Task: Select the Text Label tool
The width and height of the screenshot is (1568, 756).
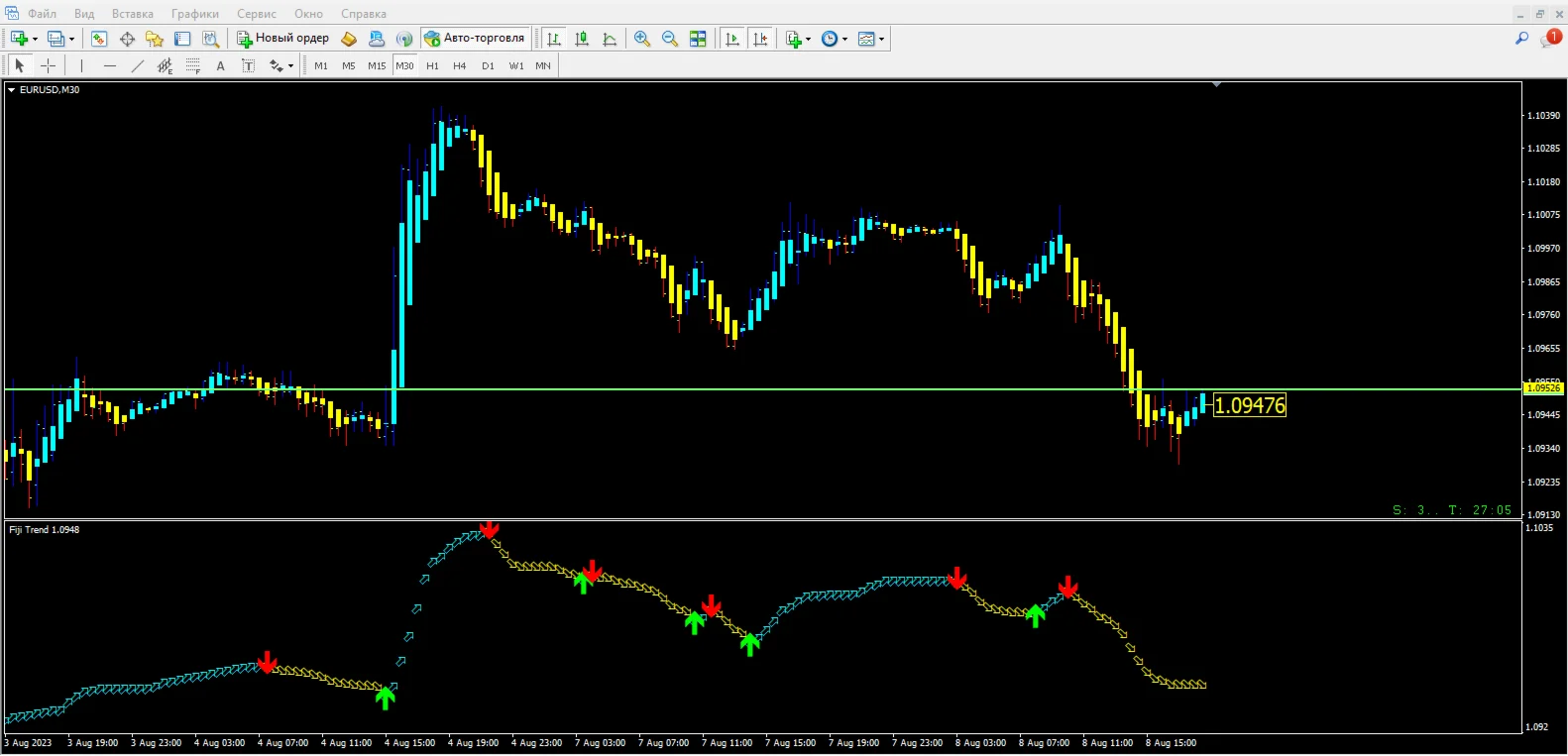Action: coord(248,65)
